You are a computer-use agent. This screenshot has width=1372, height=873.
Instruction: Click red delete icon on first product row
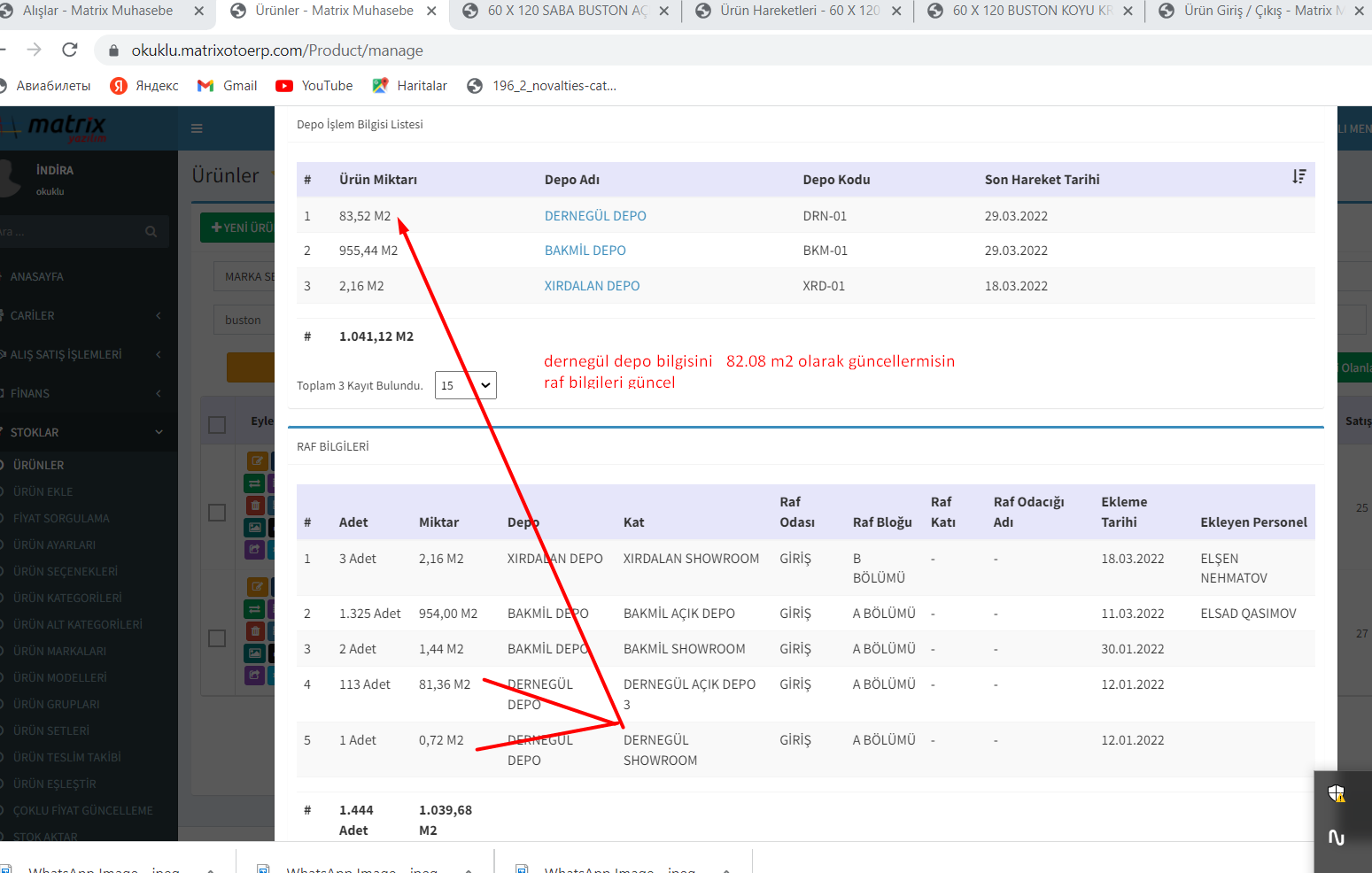click(255, 506)
